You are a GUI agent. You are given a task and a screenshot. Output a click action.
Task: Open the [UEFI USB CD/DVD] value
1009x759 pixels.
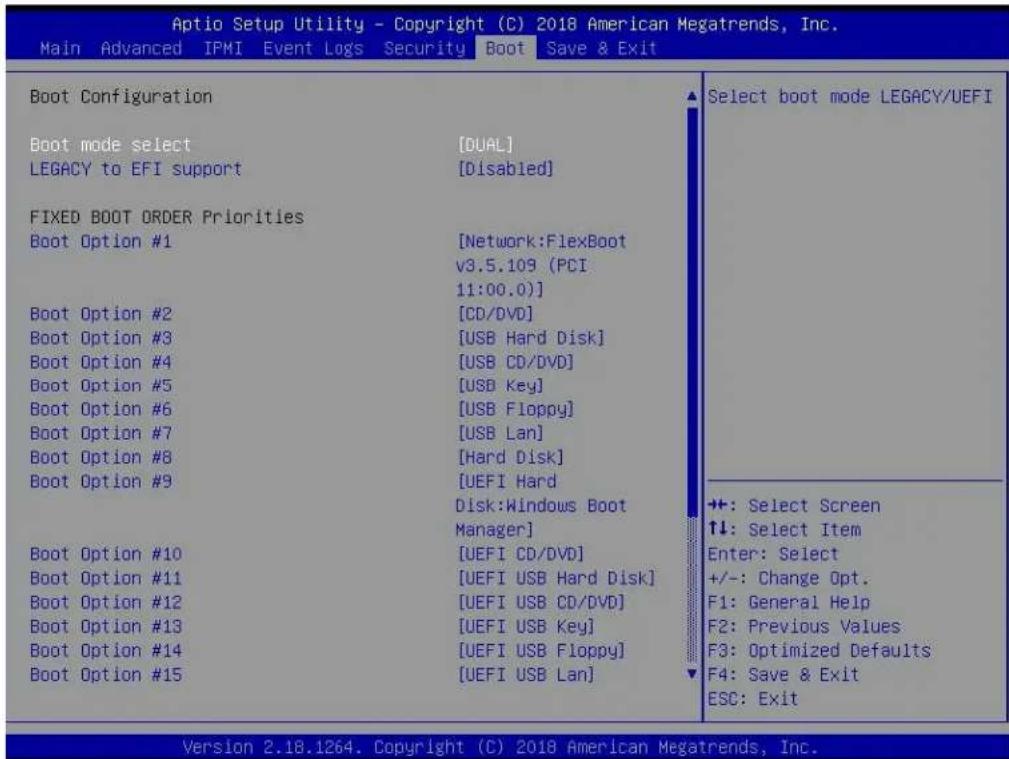pos(541,603)
